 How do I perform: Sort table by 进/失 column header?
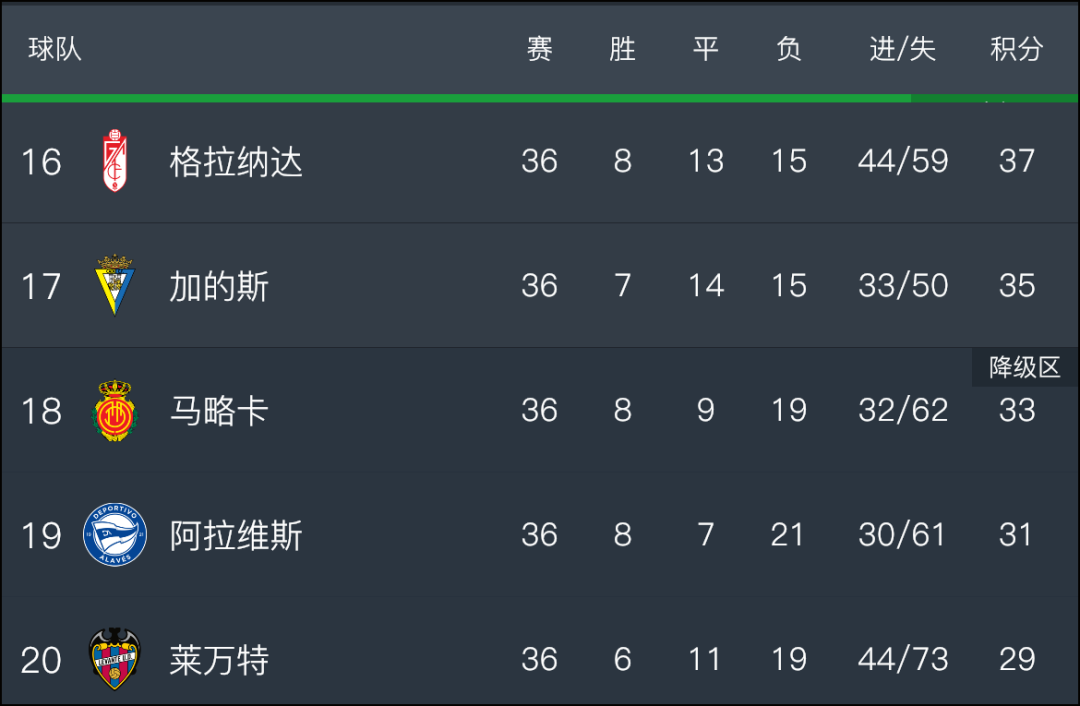point(902,49)
